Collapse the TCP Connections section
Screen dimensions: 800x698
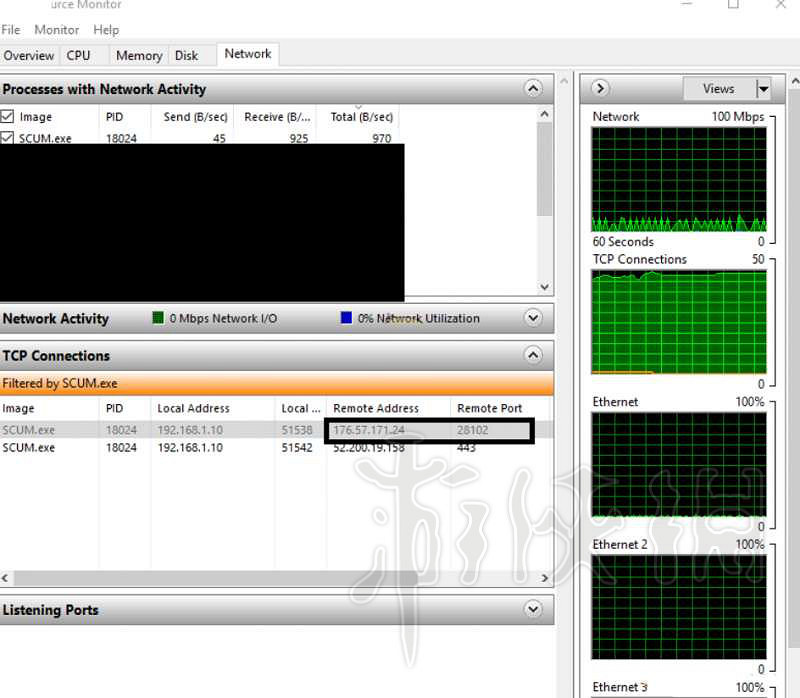tap(533, 355)
